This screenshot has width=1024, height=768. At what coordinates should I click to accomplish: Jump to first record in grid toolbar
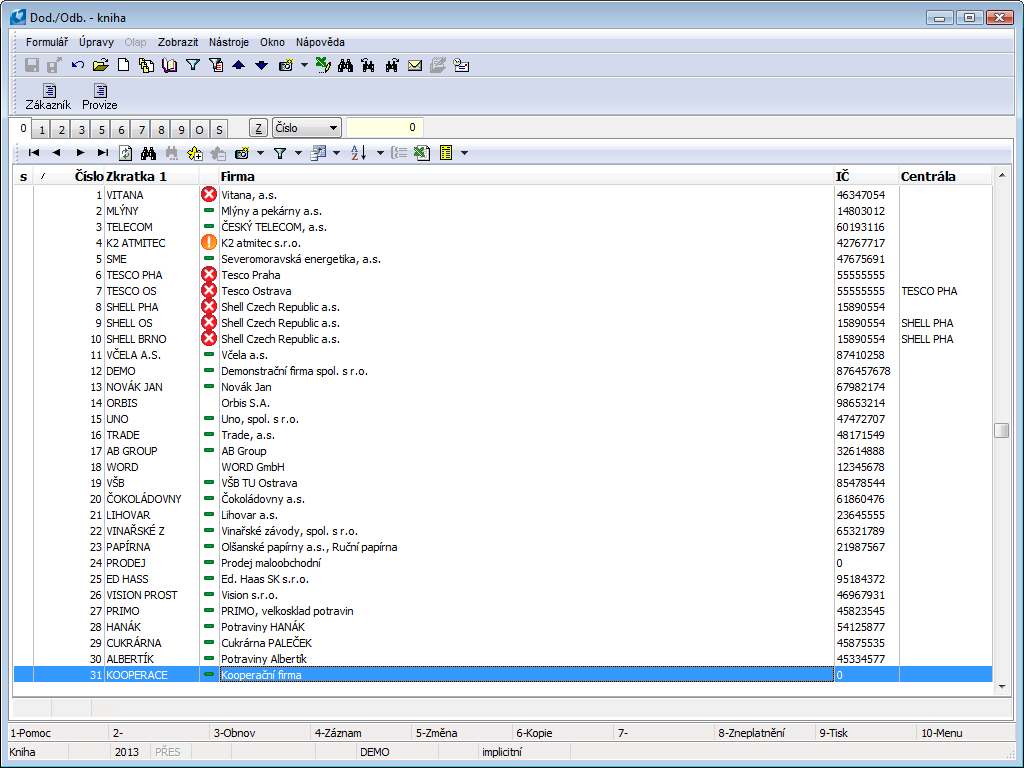tap(34, 153)
